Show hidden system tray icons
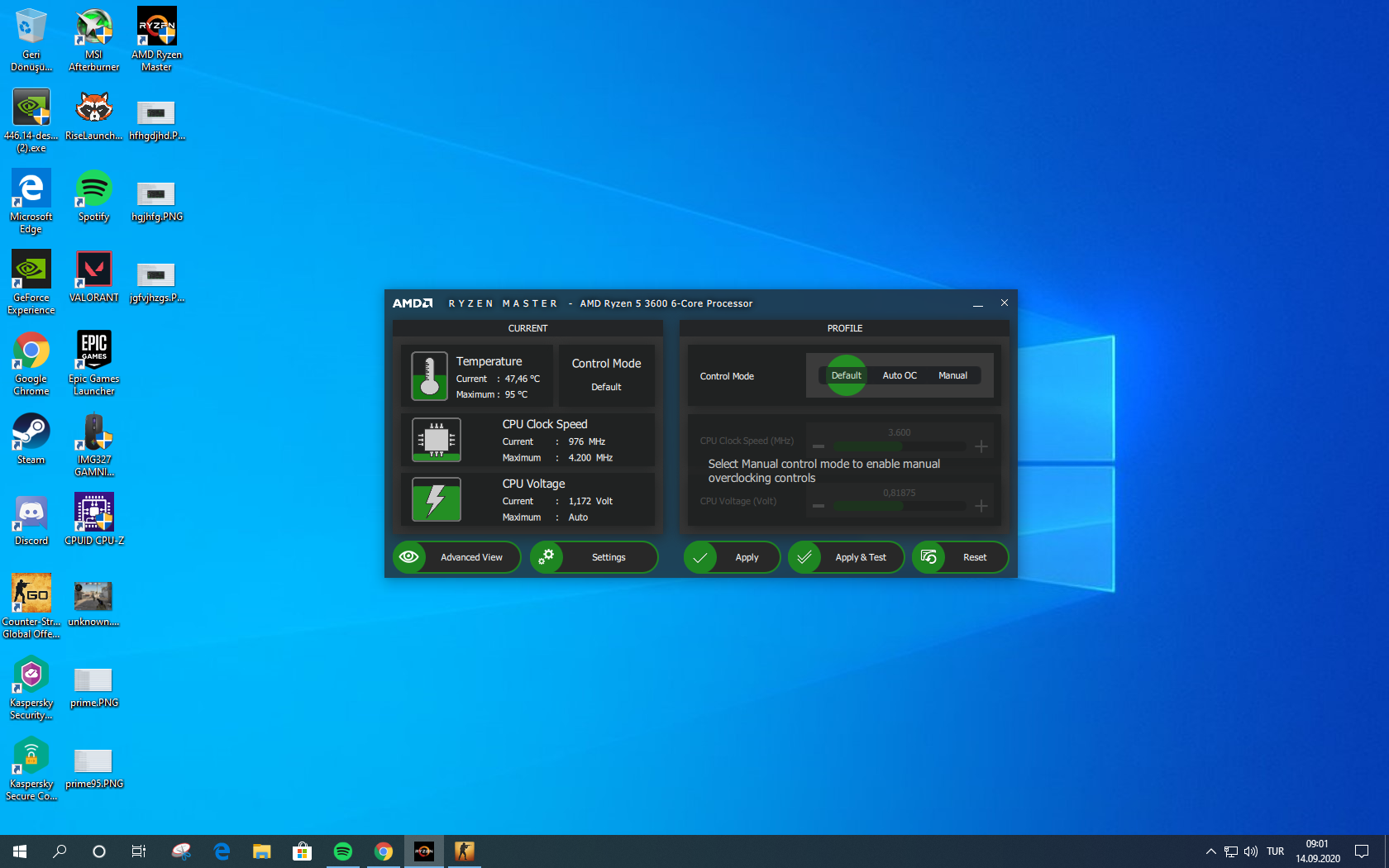Viewport: 1389px width, 868px height. [1210, 851]
